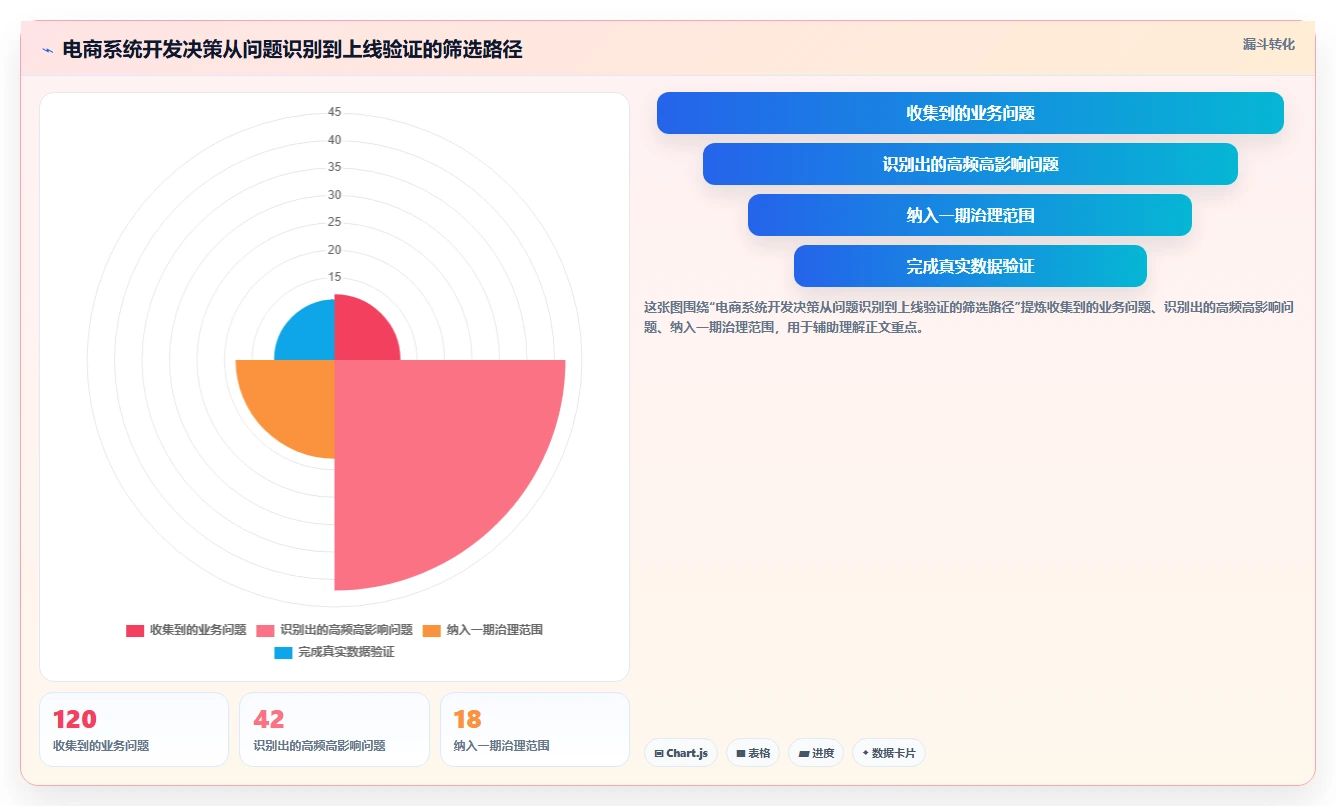Image resolution: width=1336 pixels, height=806 pixels.
Task: Click the axis label 15 on chart
Action: tap(334, 277)
